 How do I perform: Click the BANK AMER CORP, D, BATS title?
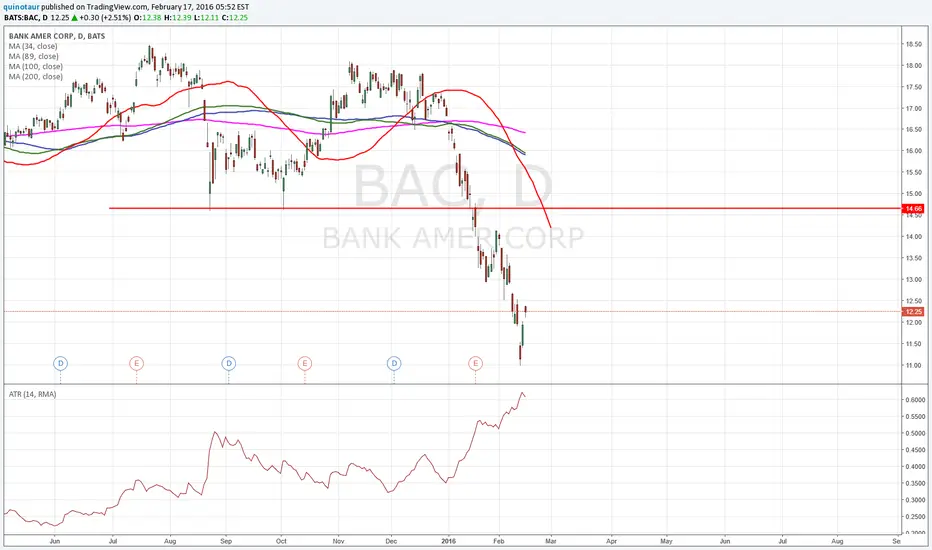coord(56,36)
